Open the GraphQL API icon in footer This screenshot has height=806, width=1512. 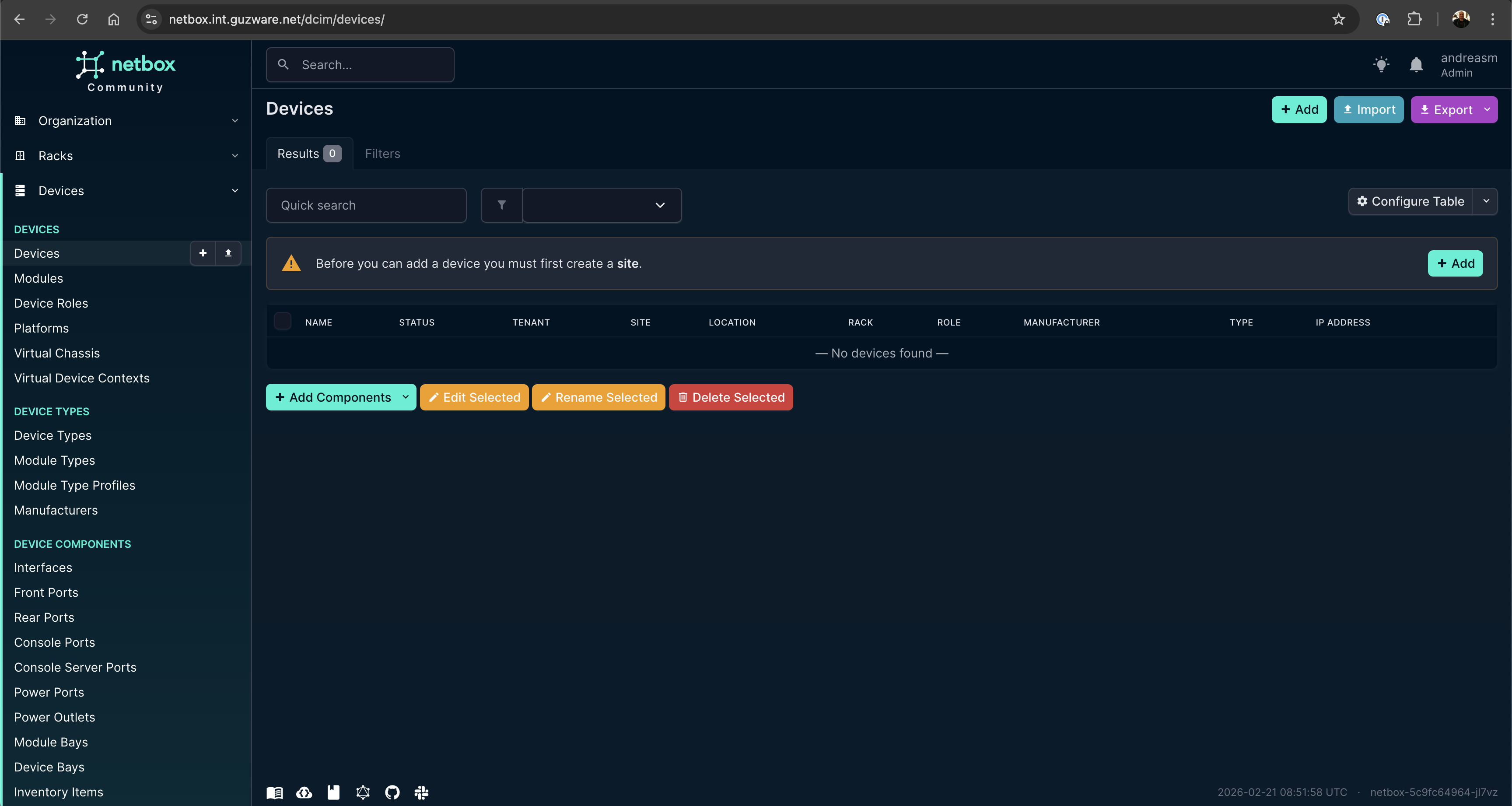click(x=363, y=792)
